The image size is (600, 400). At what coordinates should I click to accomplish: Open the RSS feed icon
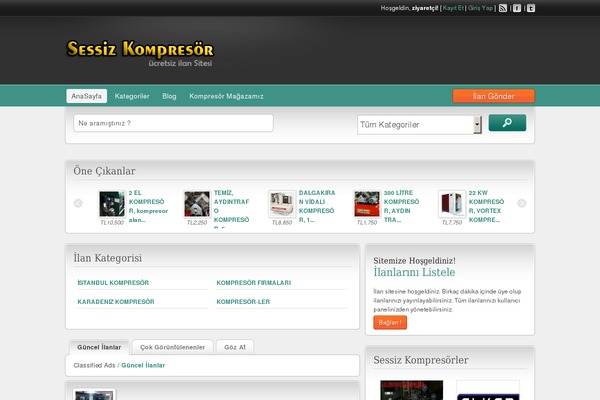[503, 8]
